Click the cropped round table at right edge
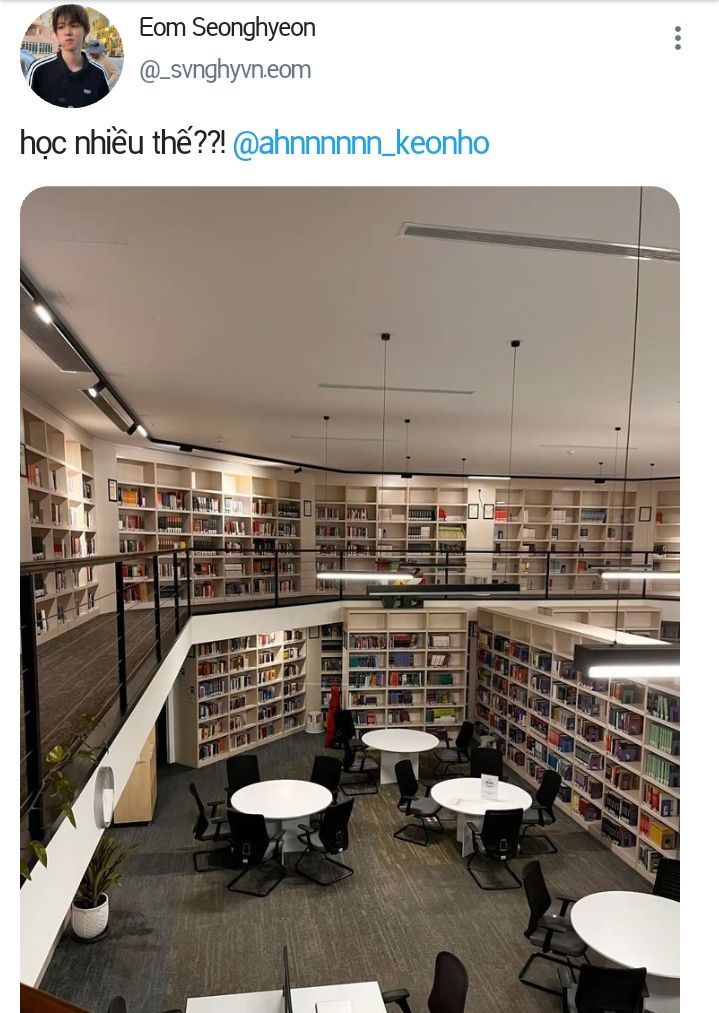 (x=626, y=931)
